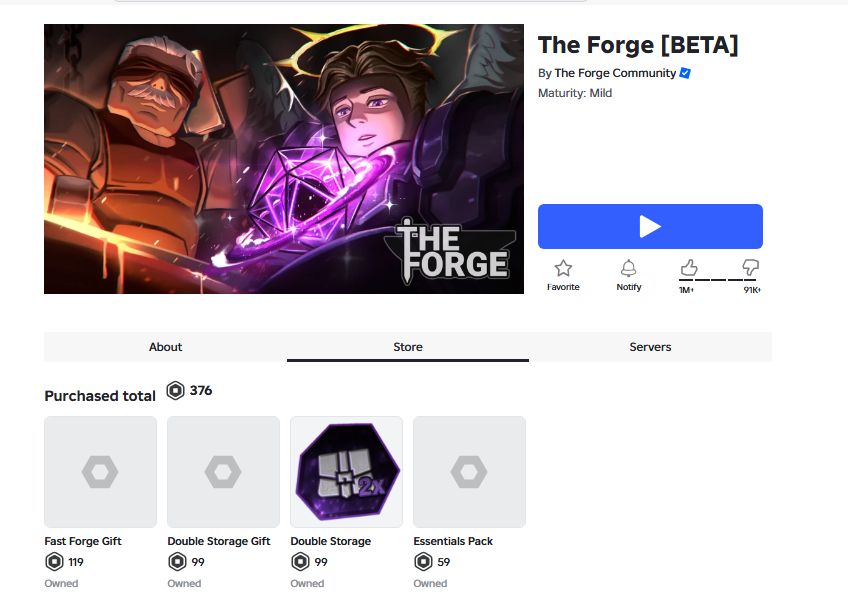Click the Double Storage pass thumbnail
848x605 pixels.
pos(347,472)
